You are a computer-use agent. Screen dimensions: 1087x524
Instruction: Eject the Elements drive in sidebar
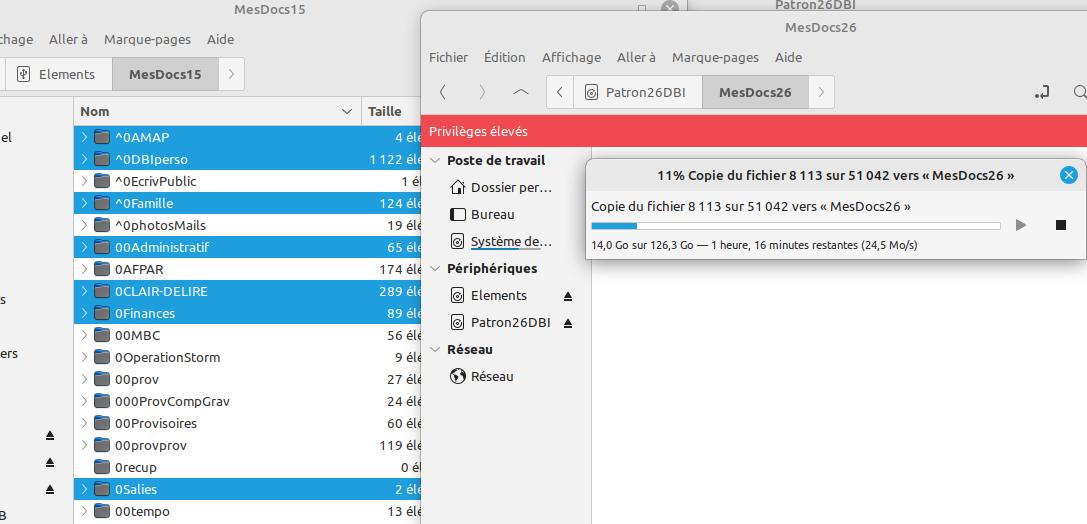[x=568, y=296]
